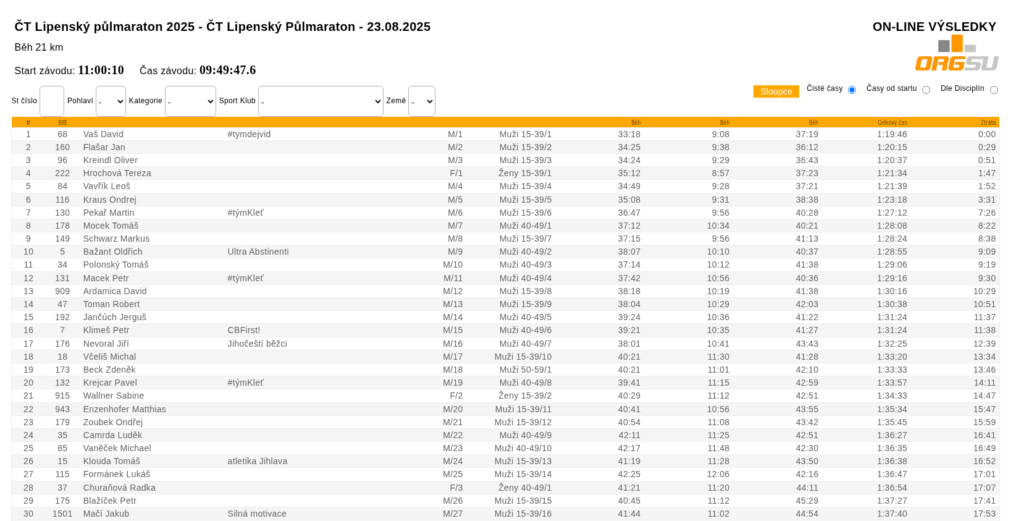Select the Čisté časy radio button
Screen dimensions: 1024x521
[x=852, y=90]
